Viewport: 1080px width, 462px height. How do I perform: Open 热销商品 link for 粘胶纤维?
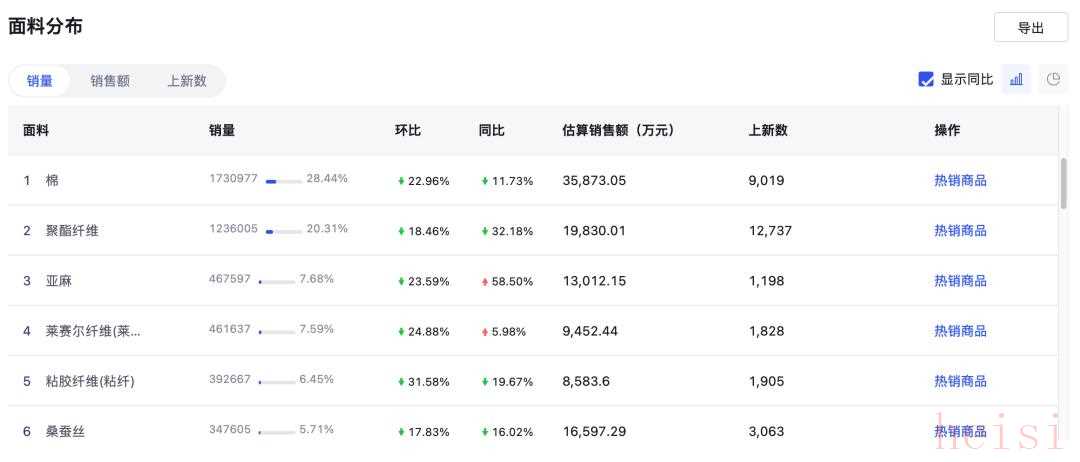(x=960, y=381)
